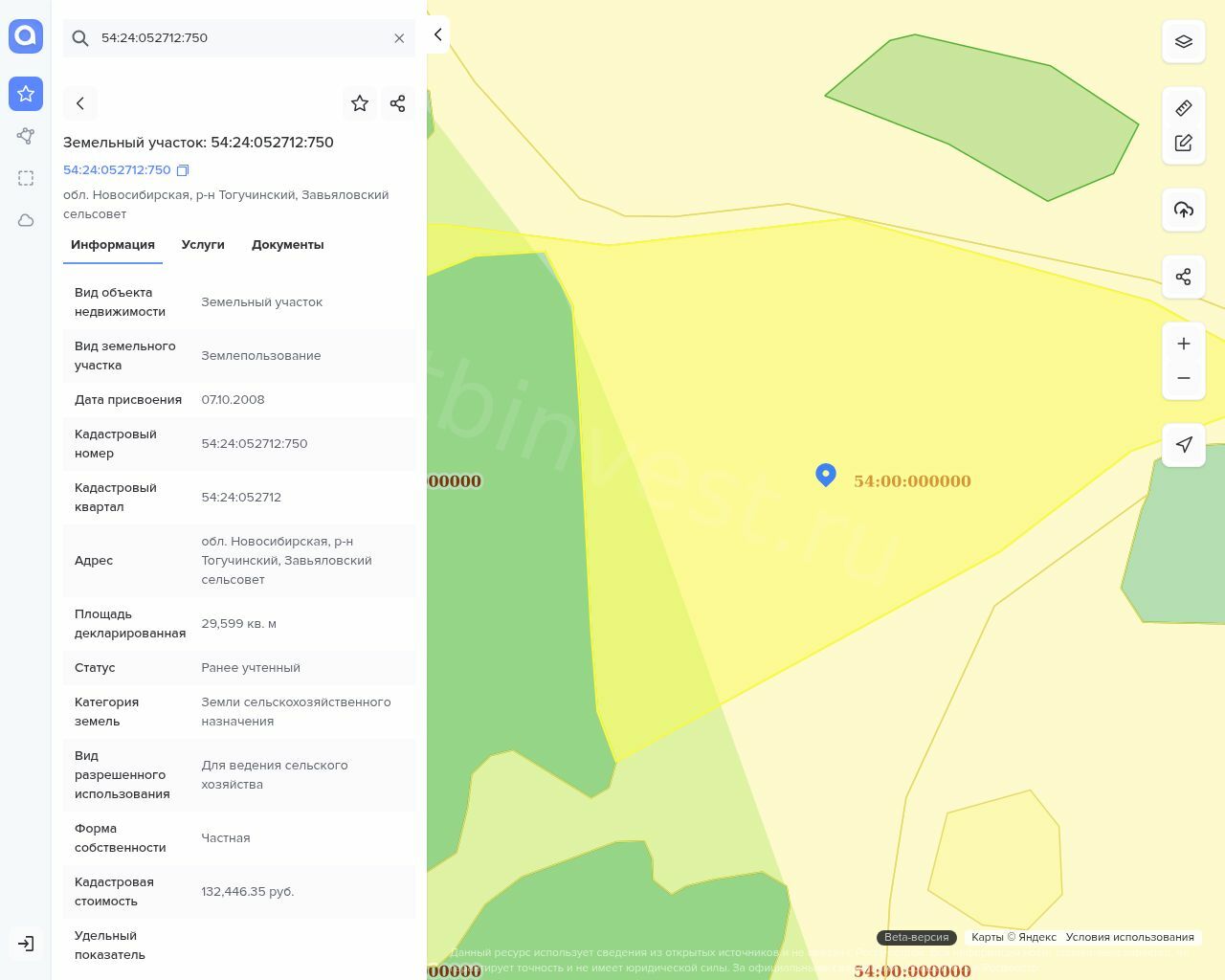1225x980 pixels.
Task: Open the Документы tab
Action: click(x=287, y=245)
